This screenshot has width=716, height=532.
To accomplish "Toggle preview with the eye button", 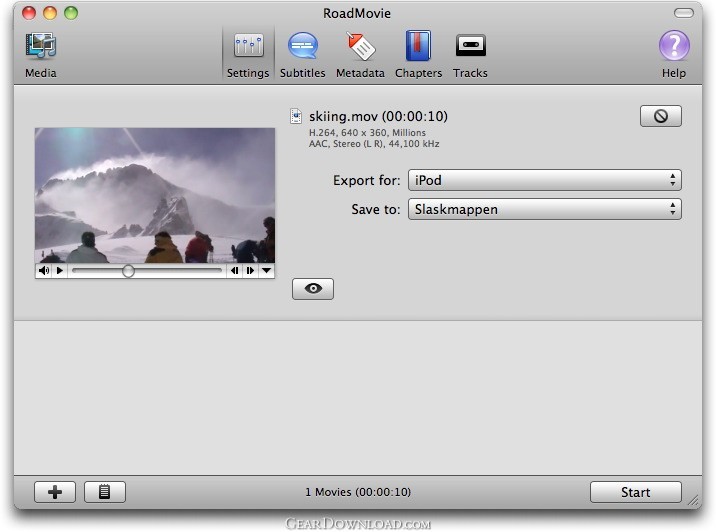I will click(x=313, y=289).
